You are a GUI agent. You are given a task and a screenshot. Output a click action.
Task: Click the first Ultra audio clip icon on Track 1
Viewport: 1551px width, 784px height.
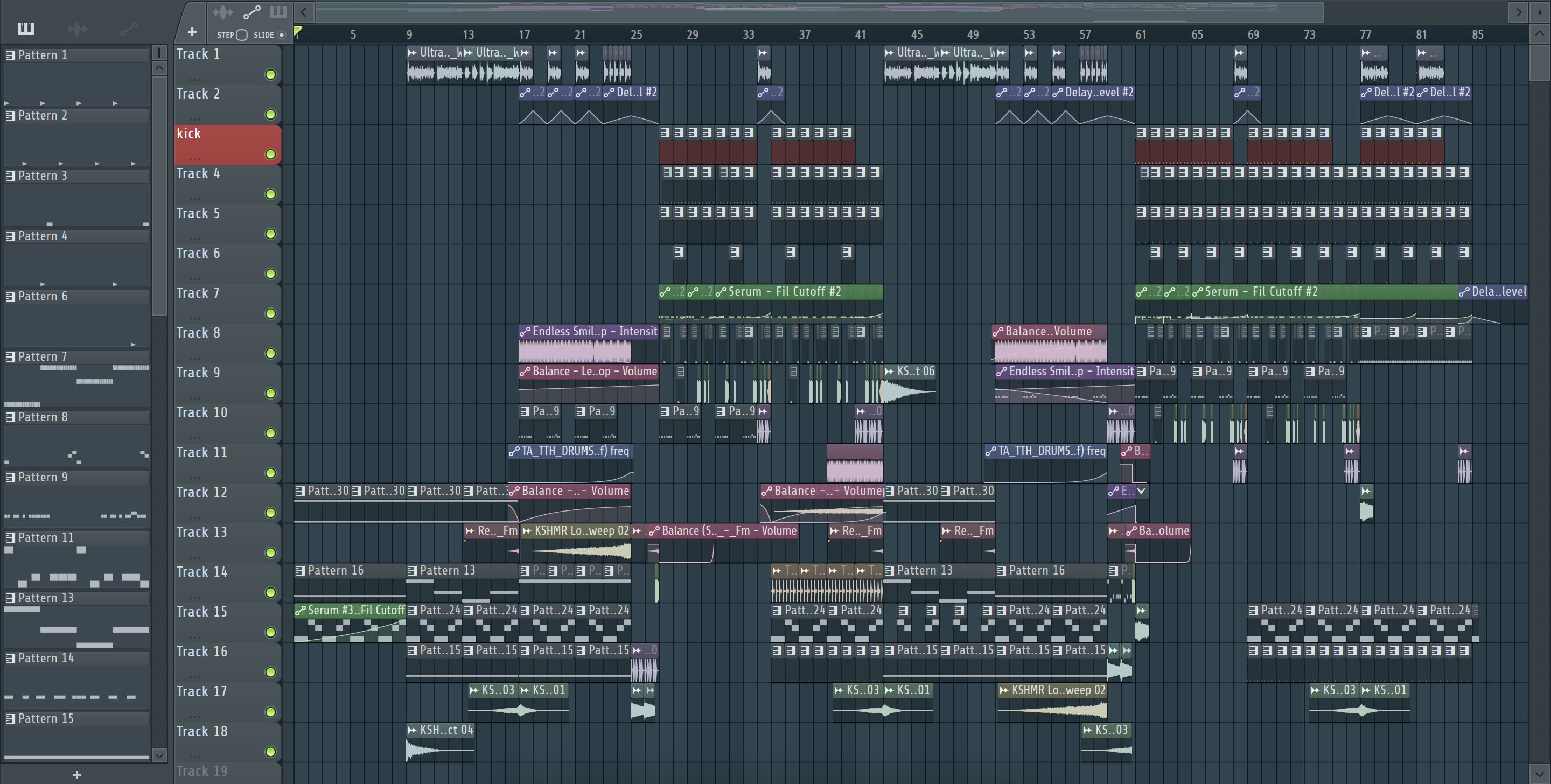[x=412, y=52]
